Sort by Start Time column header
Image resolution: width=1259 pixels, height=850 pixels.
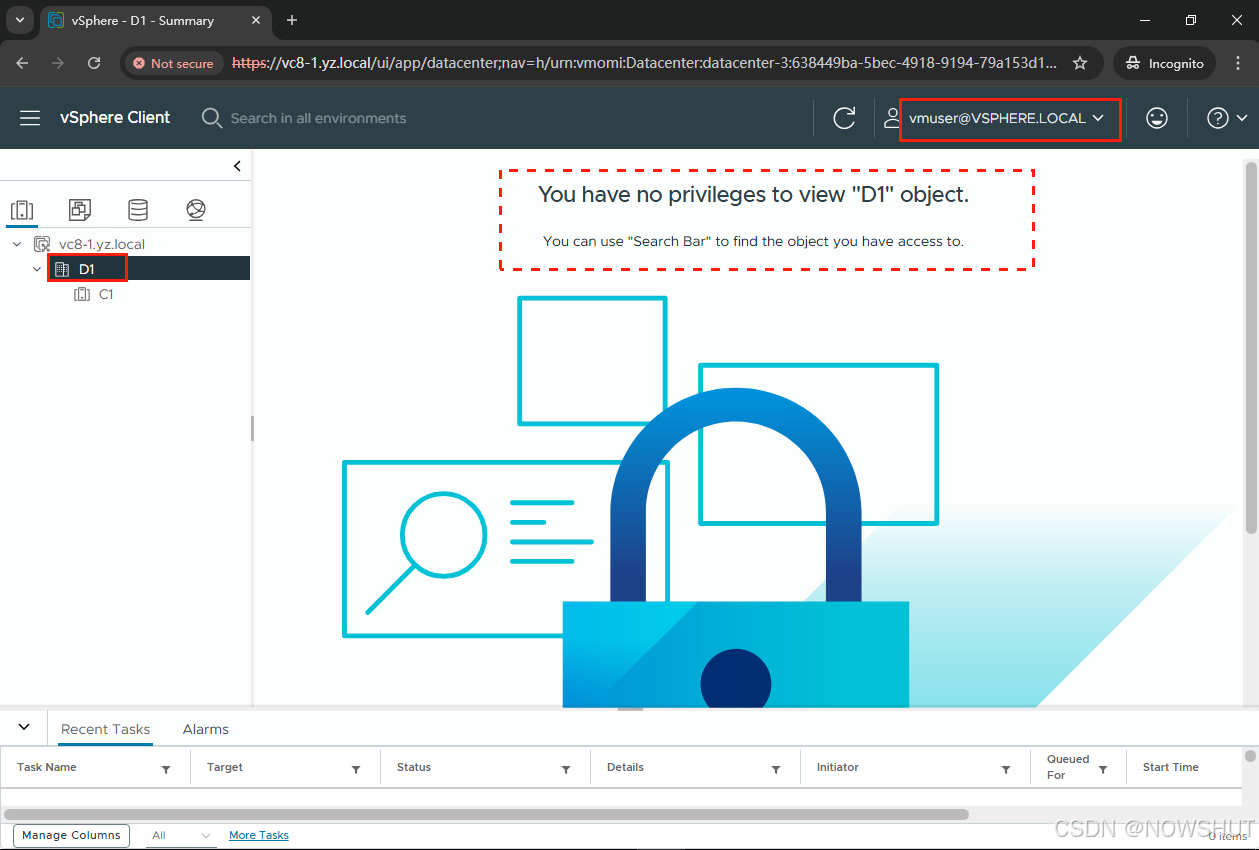1170,767
